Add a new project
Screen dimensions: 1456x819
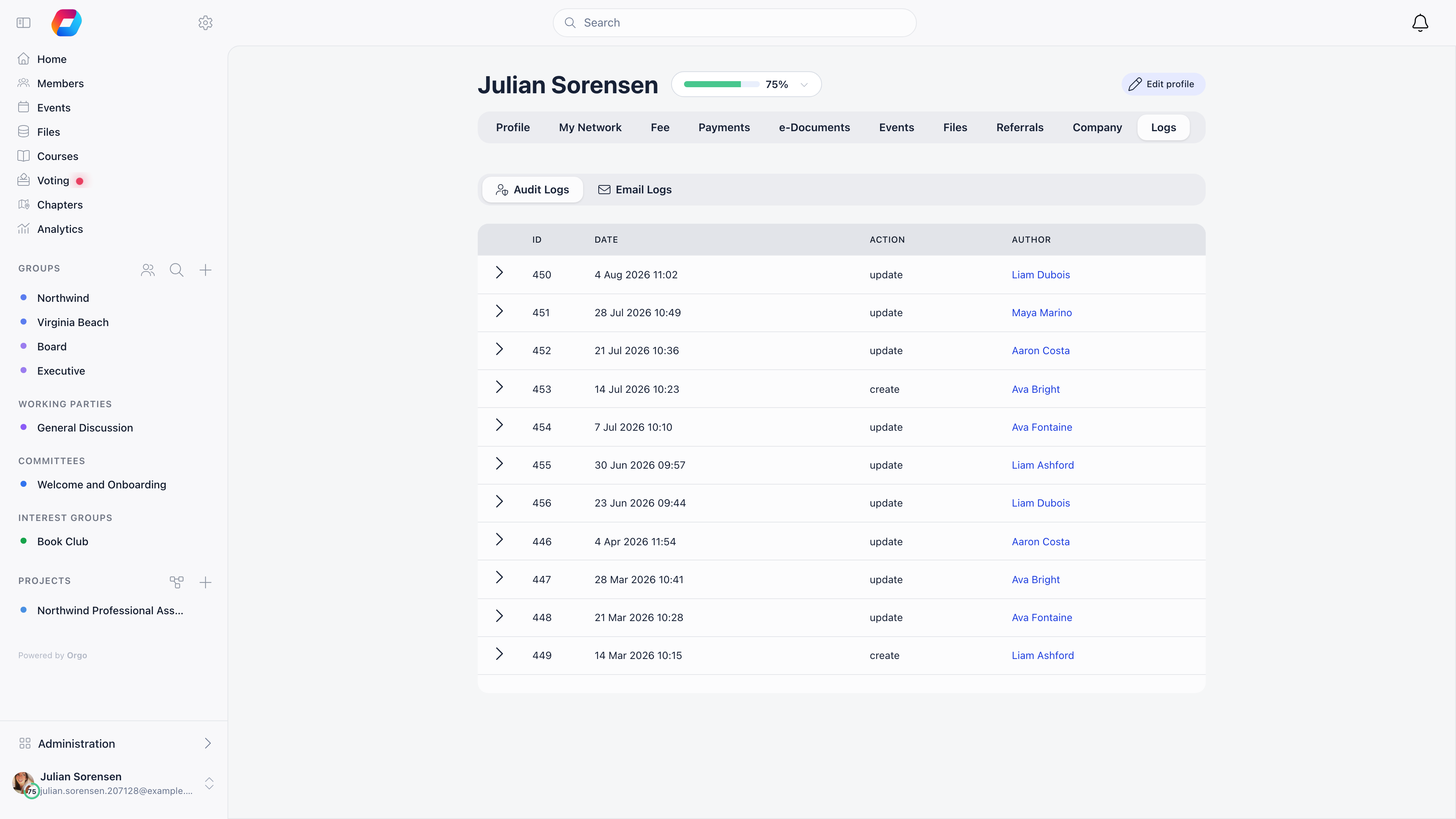click(x=205, y=582)
